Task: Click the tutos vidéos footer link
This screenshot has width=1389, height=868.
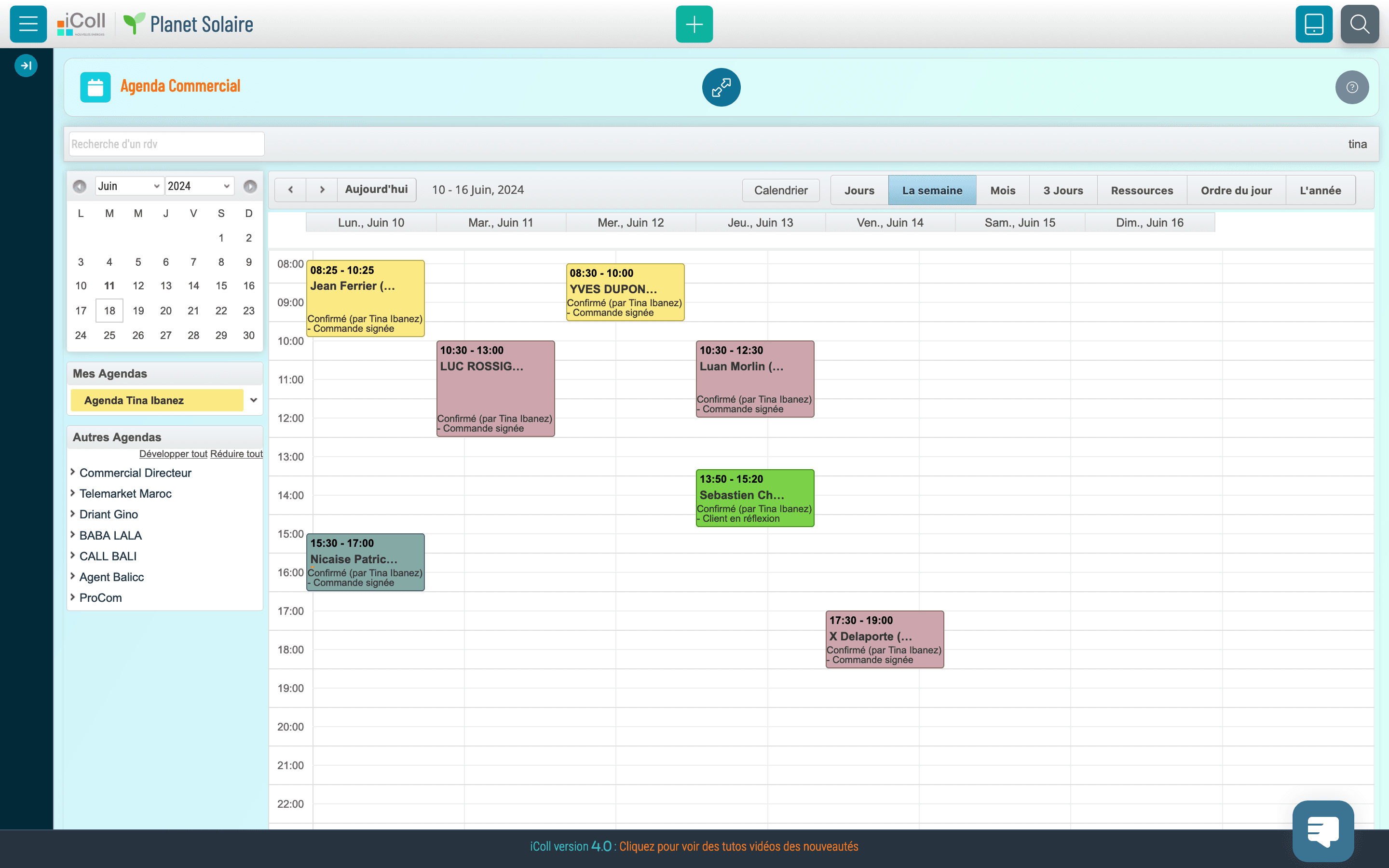Action: coord(739,846)
